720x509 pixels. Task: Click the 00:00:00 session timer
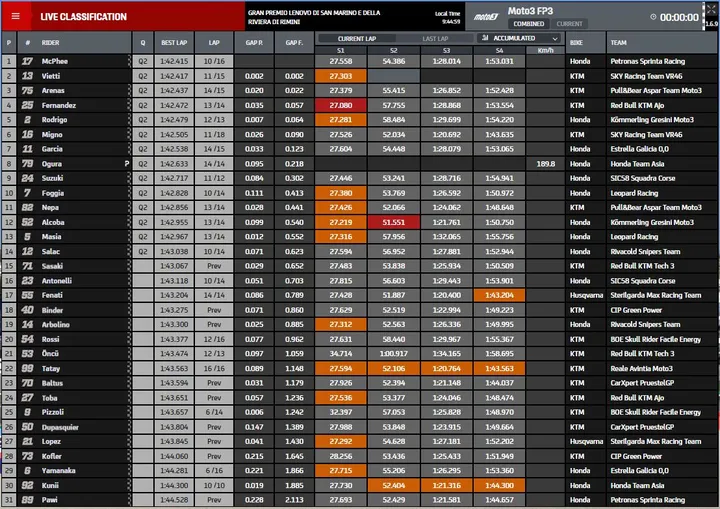click(679, 17)
